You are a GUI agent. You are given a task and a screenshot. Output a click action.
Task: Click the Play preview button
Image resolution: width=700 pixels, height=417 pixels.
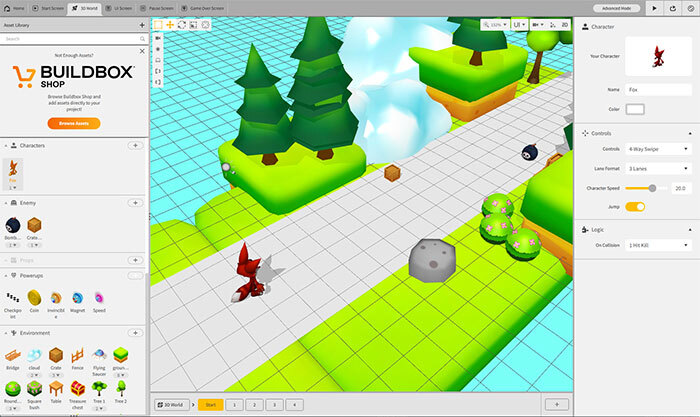[654, 7]
